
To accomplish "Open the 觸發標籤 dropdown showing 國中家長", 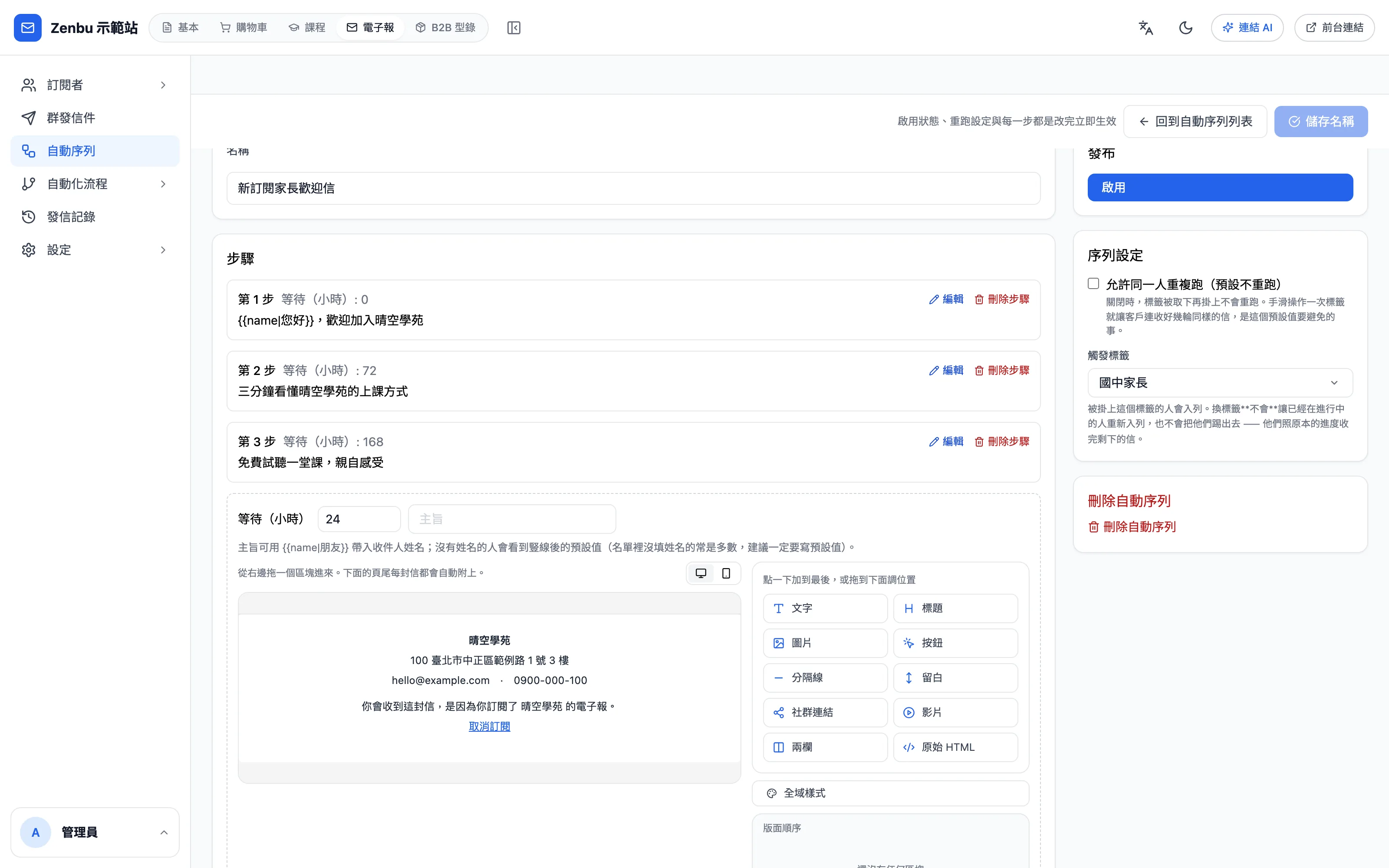I will pyautogui.click(x=1220, y=383).
